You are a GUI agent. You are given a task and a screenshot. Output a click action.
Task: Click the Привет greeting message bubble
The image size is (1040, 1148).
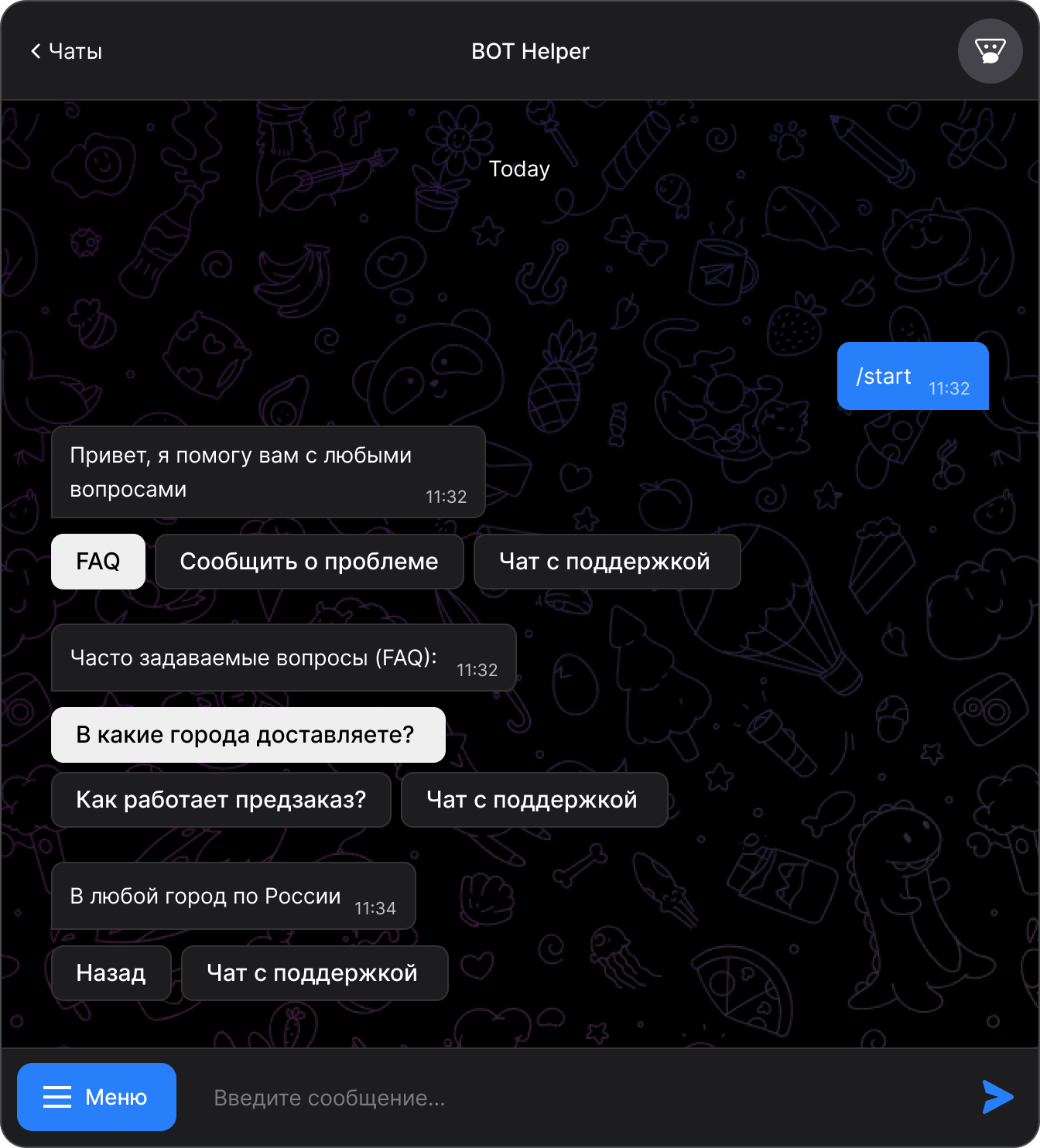269,472
